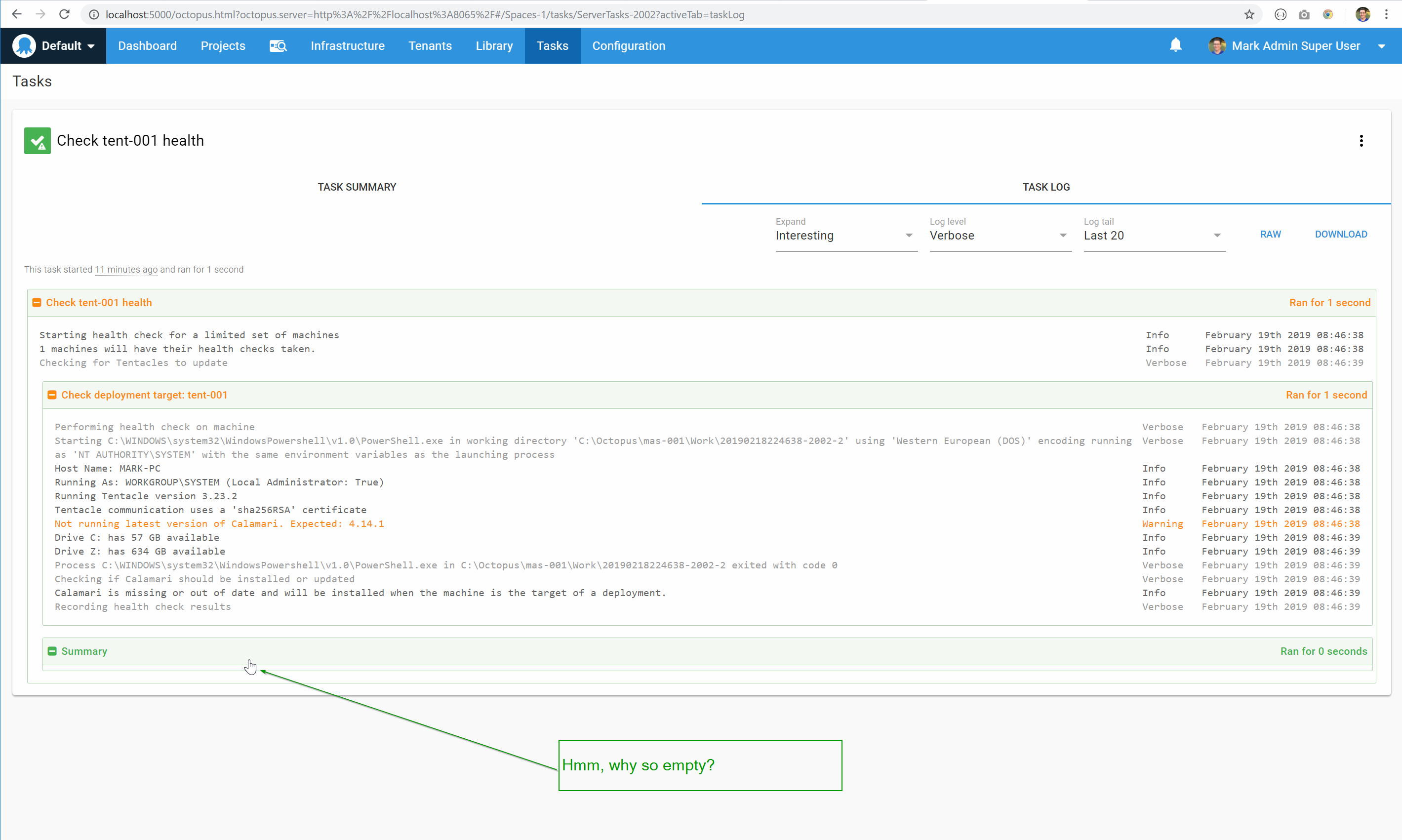Image resolution: width=1402 pixels, height=840 pixels.
Task: Collapse the Summary section
Action: pos(52,651)
